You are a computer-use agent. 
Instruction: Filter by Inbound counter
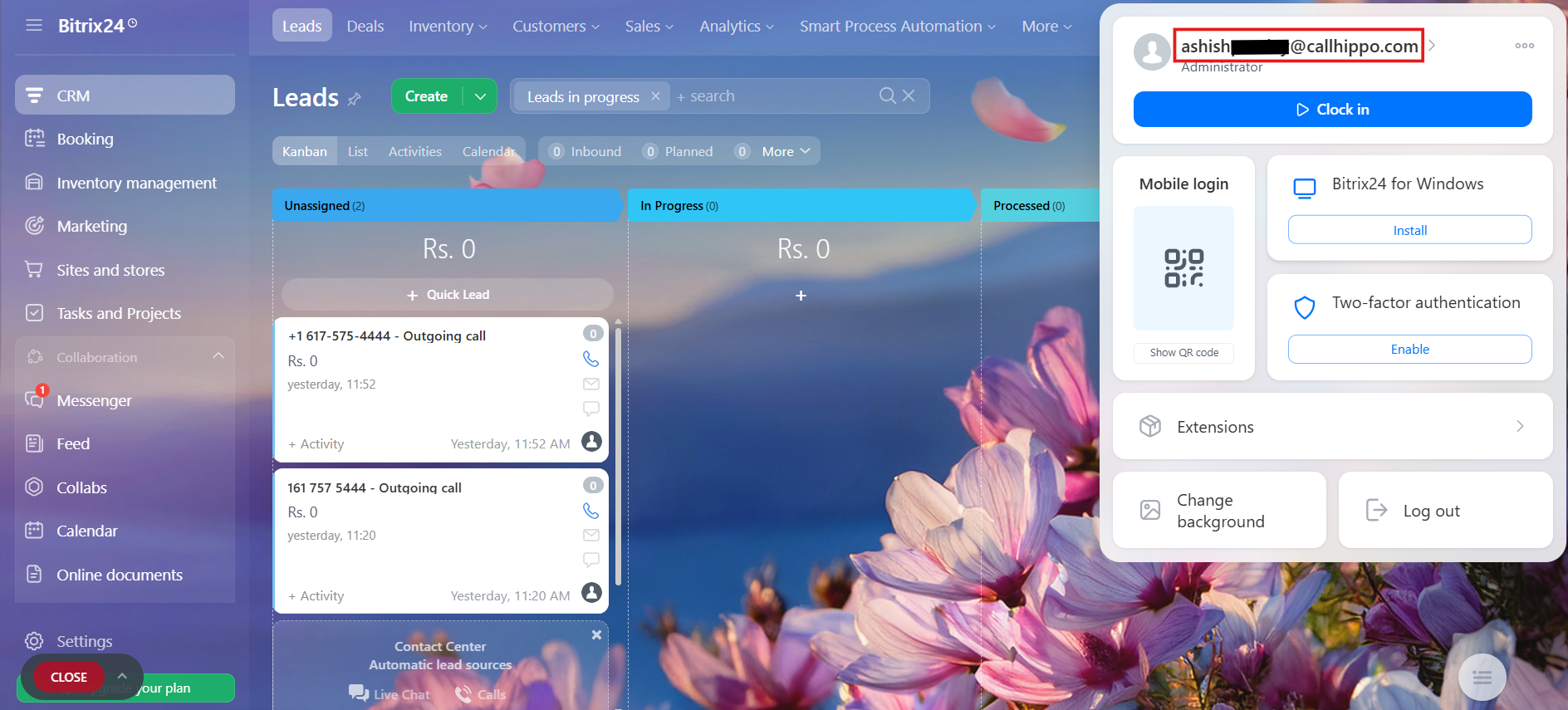pyautogui.click(x=586, y=151)
